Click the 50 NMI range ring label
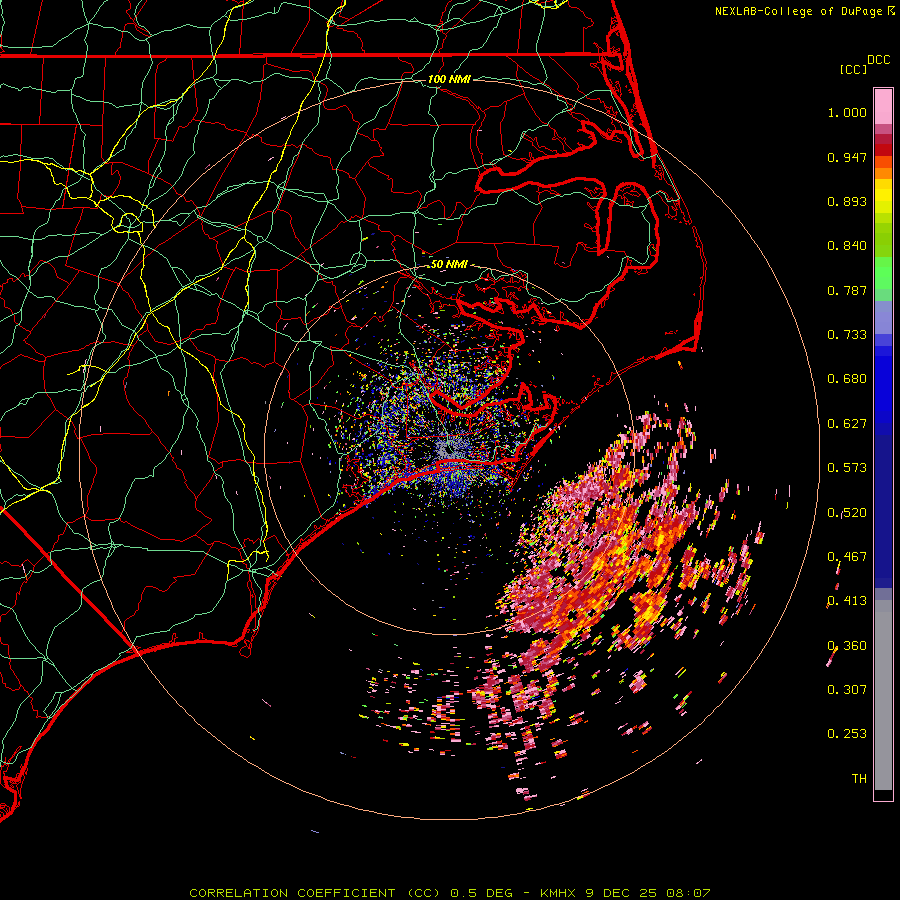900x900 pixels. [x=449, y=265]
